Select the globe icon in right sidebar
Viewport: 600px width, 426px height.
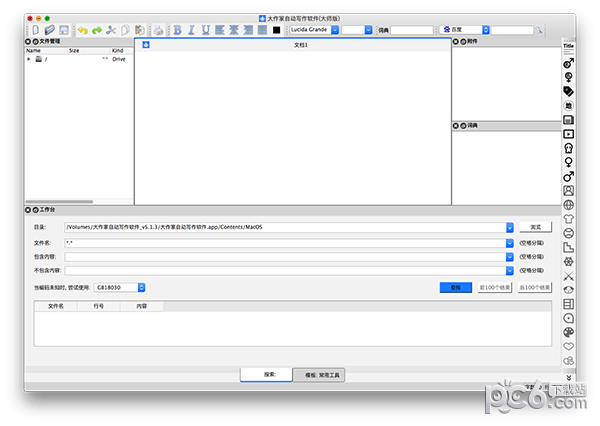pyautogui.click(x=569, y=205)
